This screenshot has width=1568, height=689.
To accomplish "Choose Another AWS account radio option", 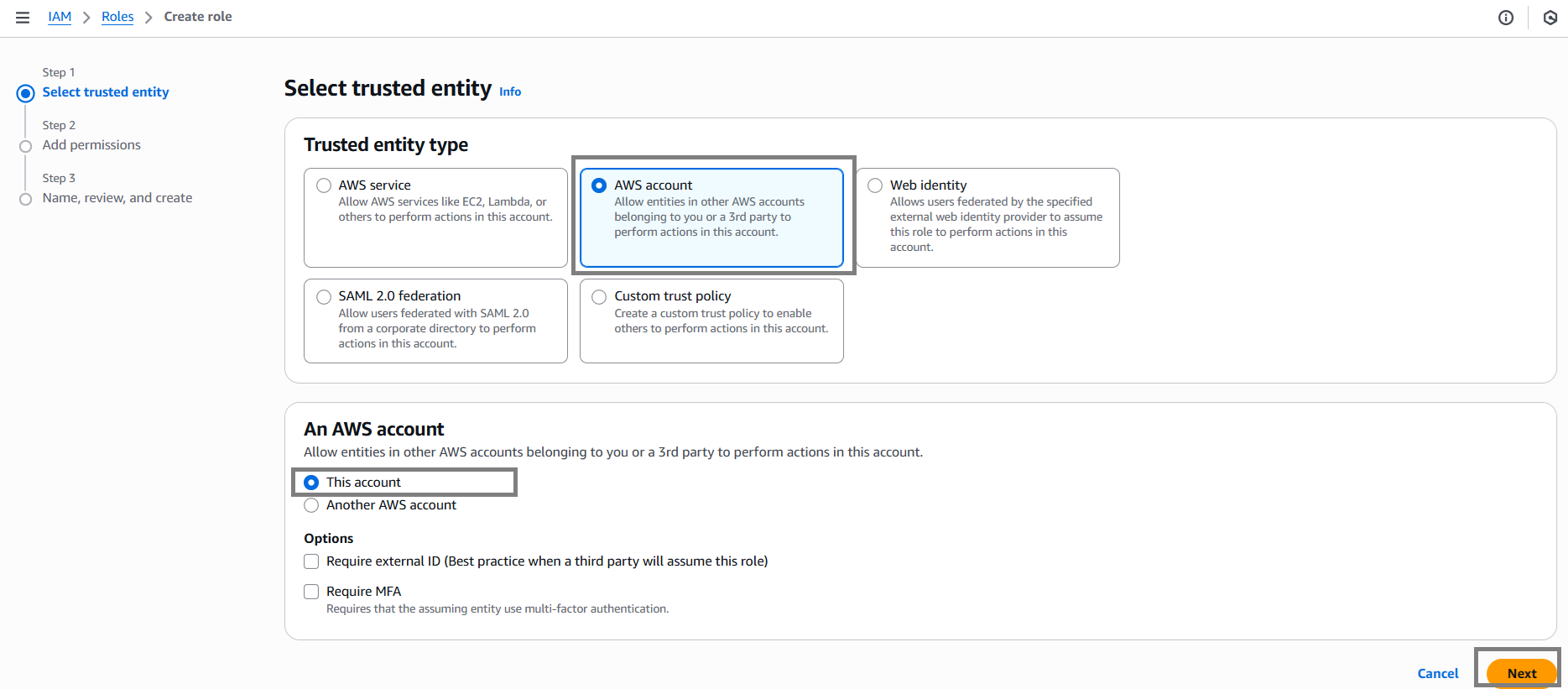I will pyautogui.click(x=311, y=505).
